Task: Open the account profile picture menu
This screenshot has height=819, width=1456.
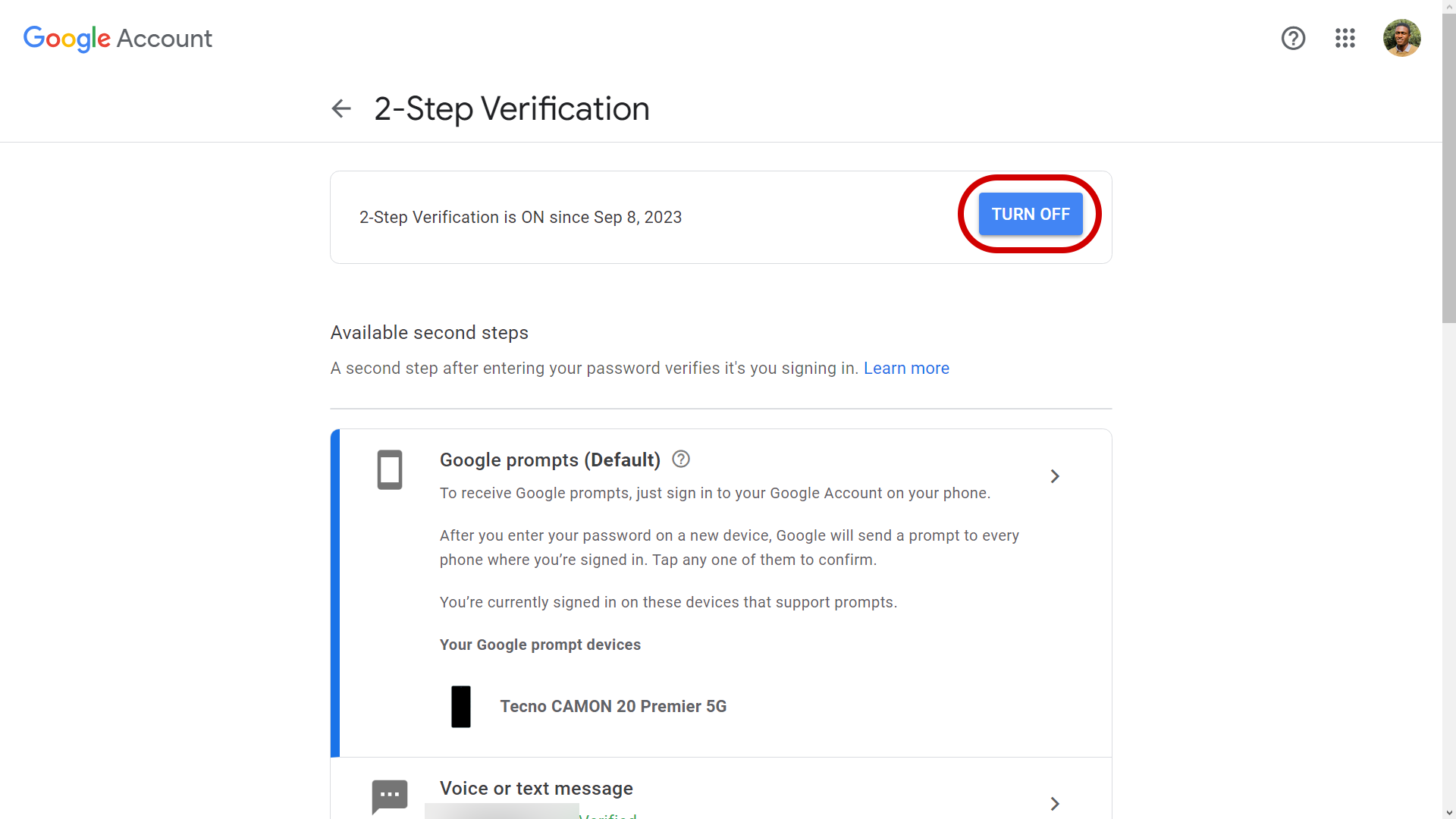Action: [1402, 38]
